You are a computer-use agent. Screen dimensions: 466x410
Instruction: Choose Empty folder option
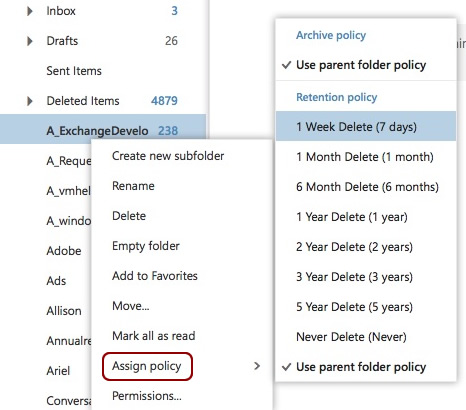(x=146, y=246)
